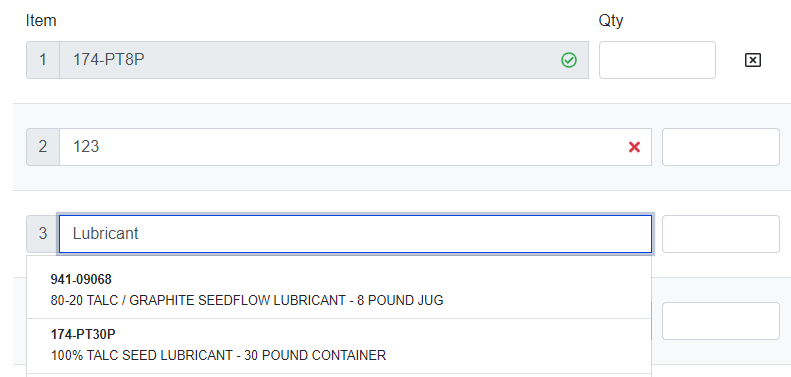Click the row number 3 label
The image size is (791, 377).
pyautogui.click(x=43, y=234)
